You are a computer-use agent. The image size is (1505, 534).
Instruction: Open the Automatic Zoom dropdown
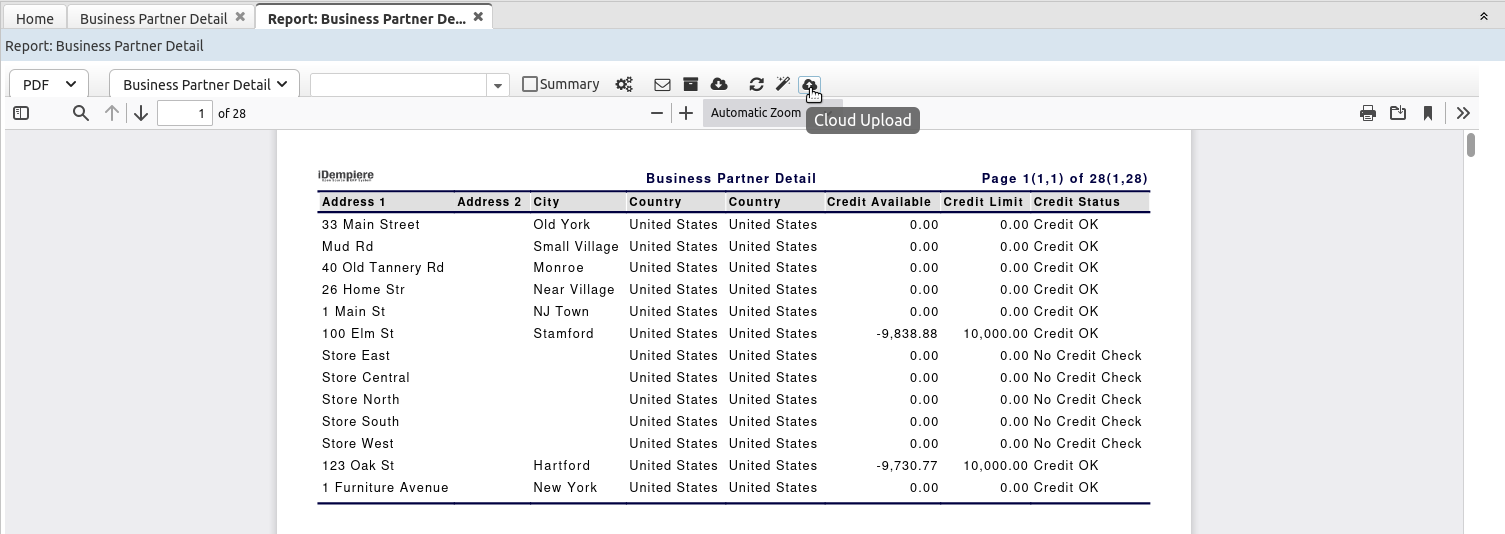click(756, 113)
